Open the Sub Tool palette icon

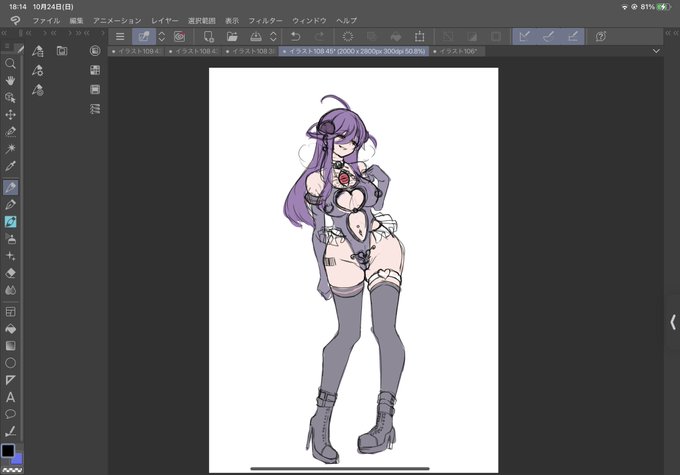(x=38, y=51)
